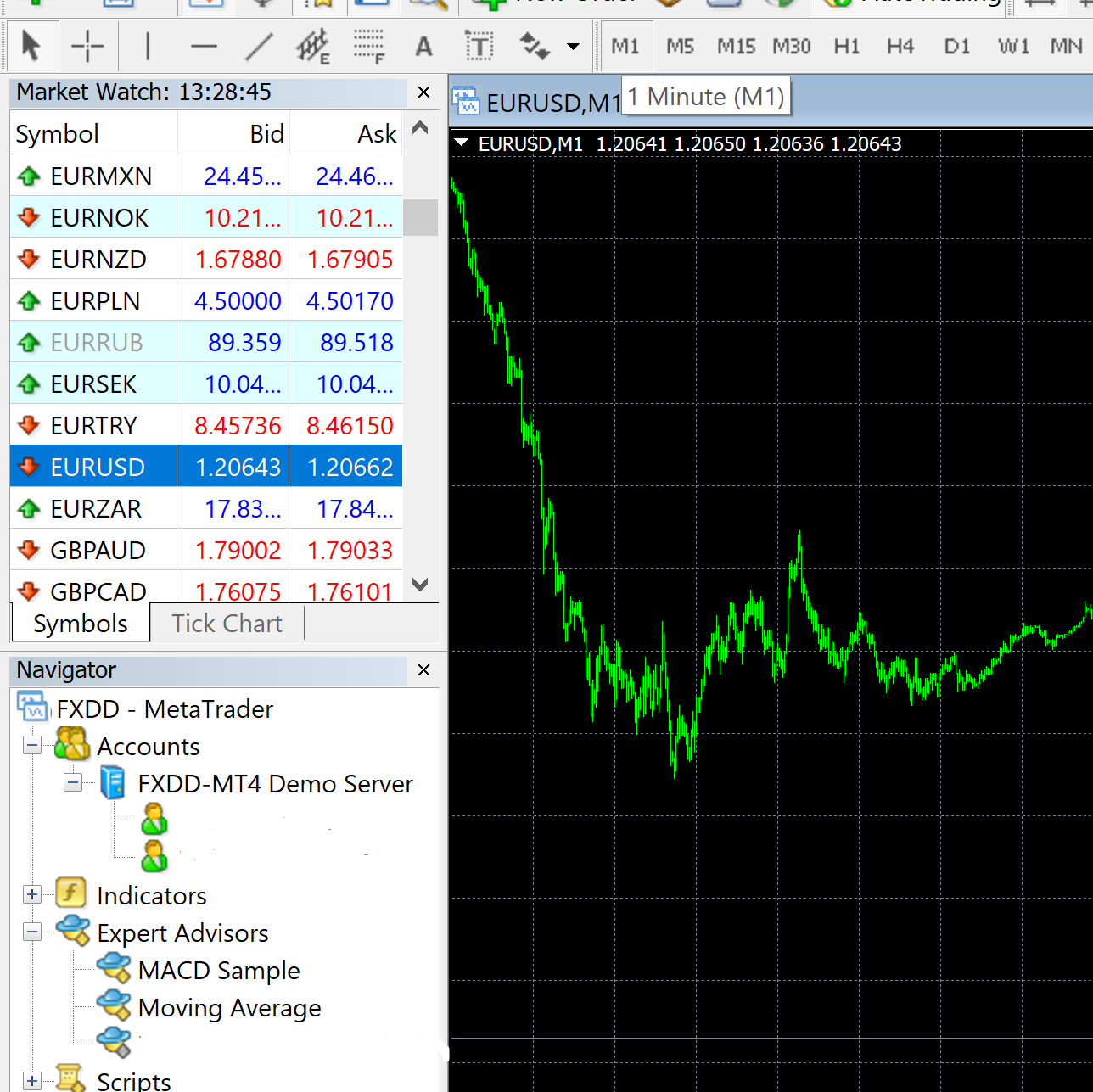
Task: Close the Navigator panel
Action: point(424,670)
